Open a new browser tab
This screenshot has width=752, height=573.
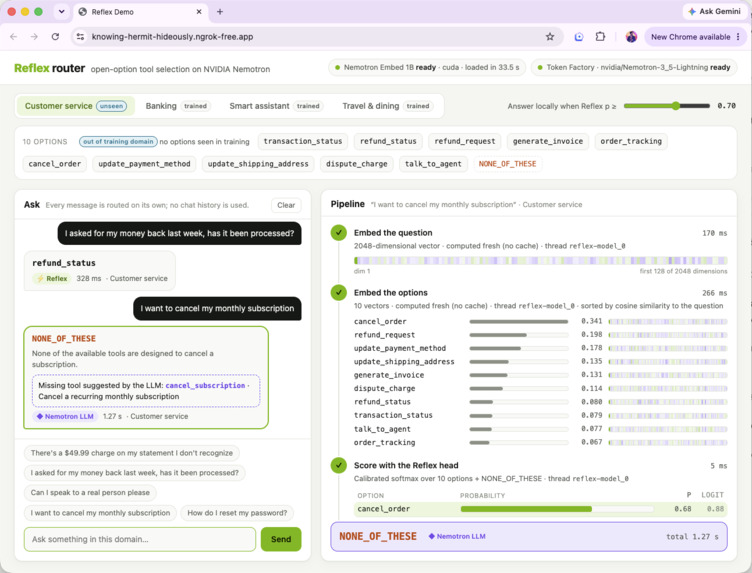220,12
